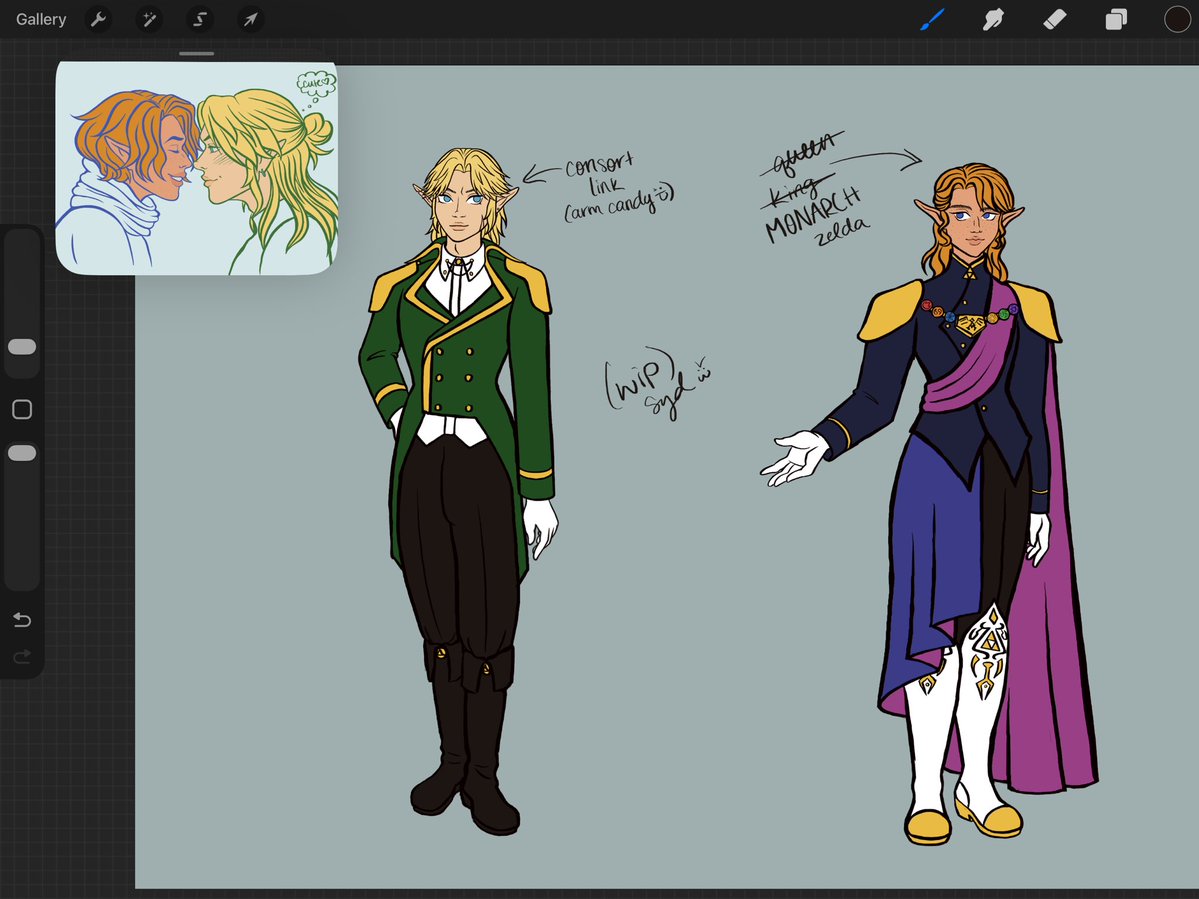Open the Layers panel

[x=1116, y=19]
